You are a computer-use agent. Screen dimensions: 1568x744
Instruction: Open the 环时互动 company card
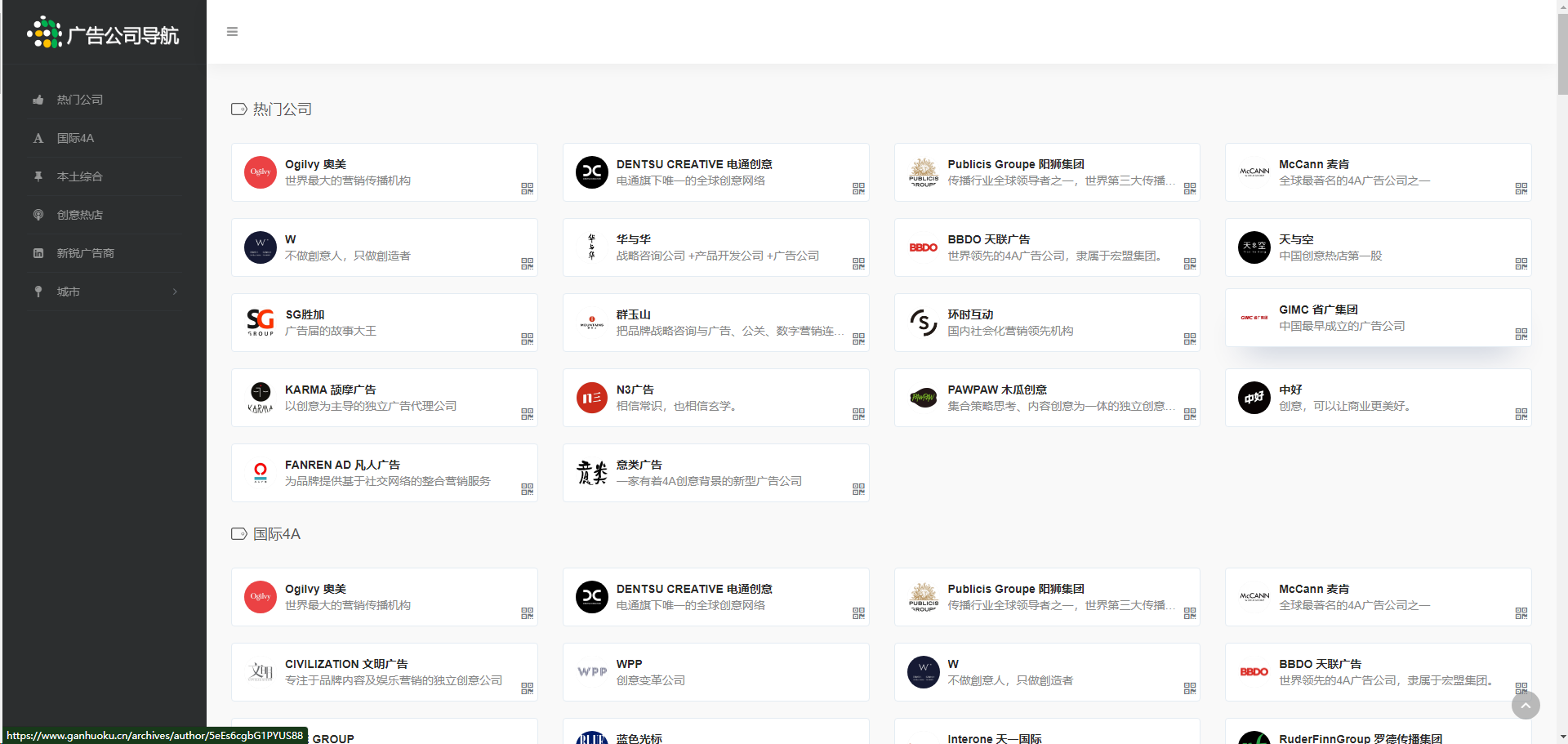click(1048, 323)
